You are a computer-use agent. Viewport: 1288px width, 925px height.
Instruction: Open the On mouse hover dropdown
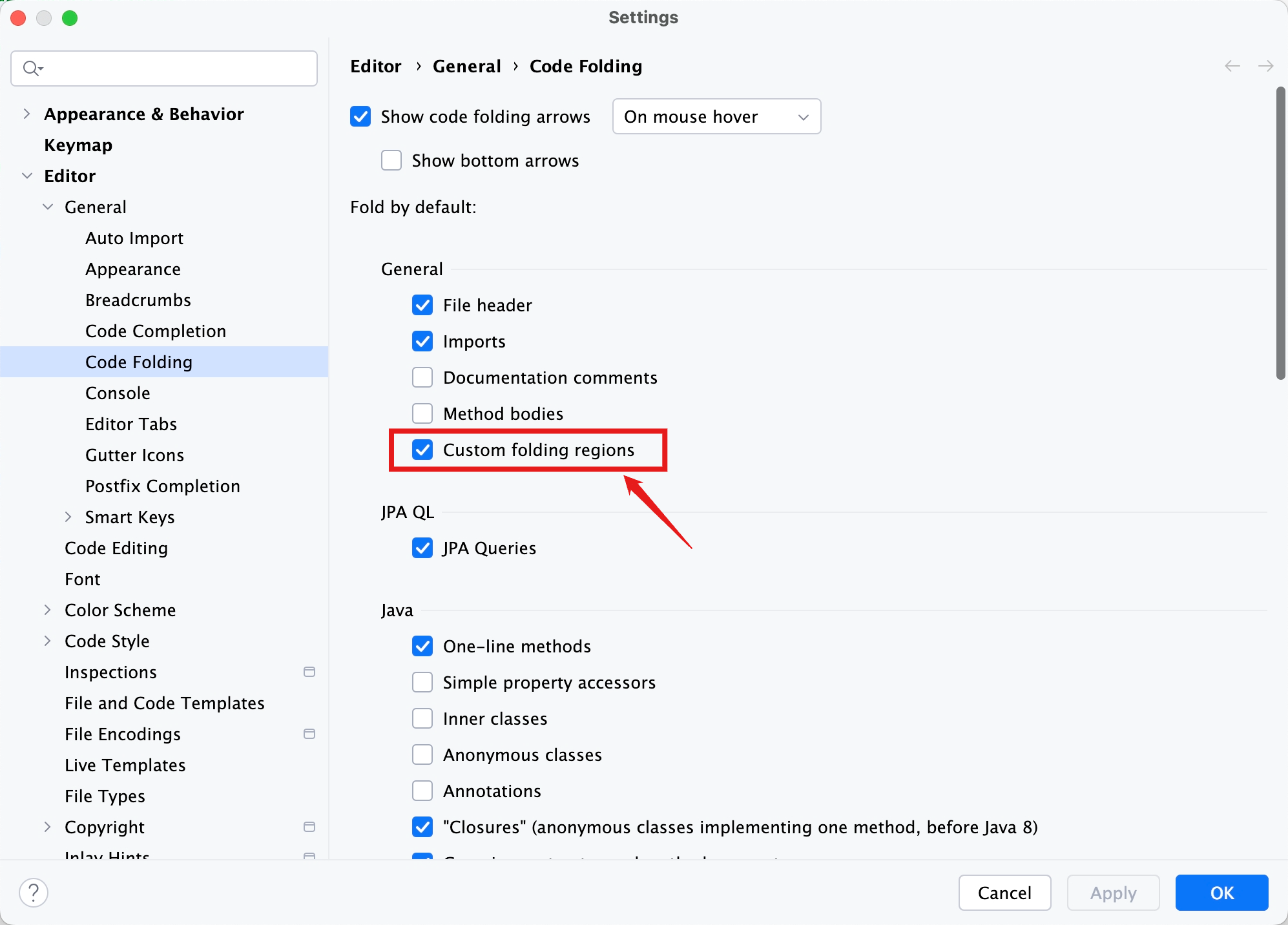[716, 116]
